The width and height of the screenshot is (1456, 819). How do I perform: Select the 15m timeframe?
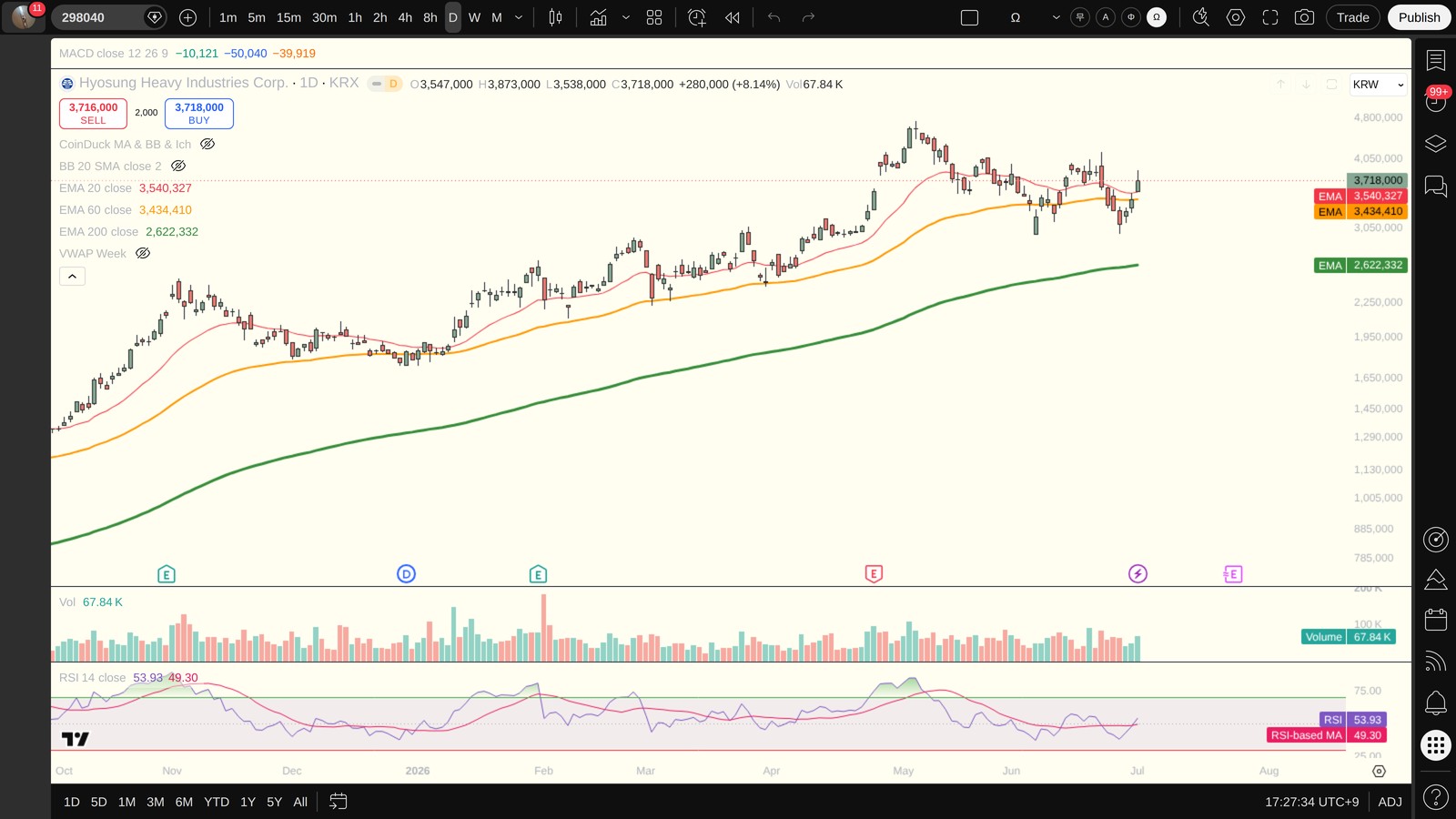point(288,17)
